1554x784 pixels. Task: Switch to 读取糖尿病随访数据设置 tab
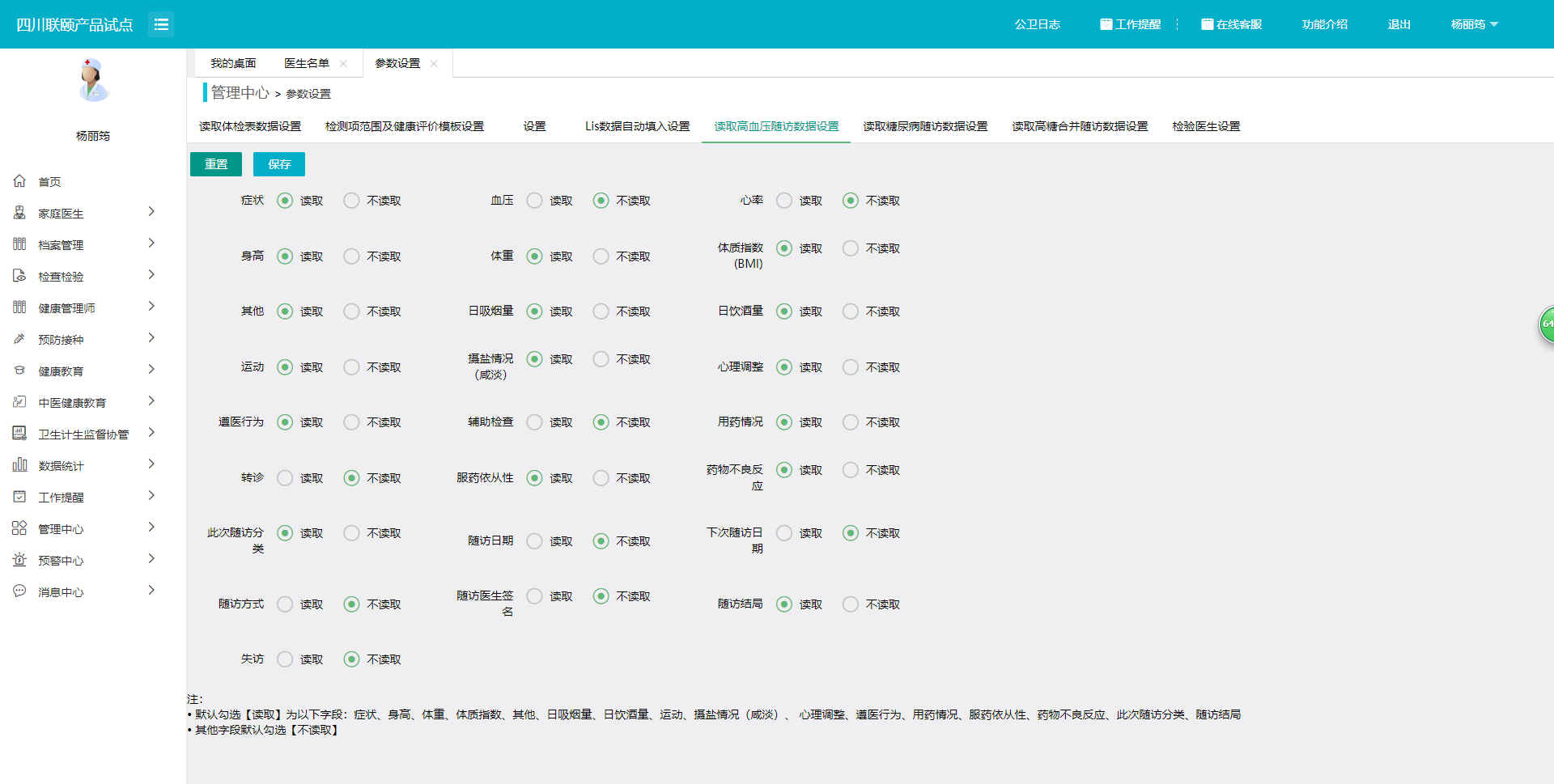[925, 126]
